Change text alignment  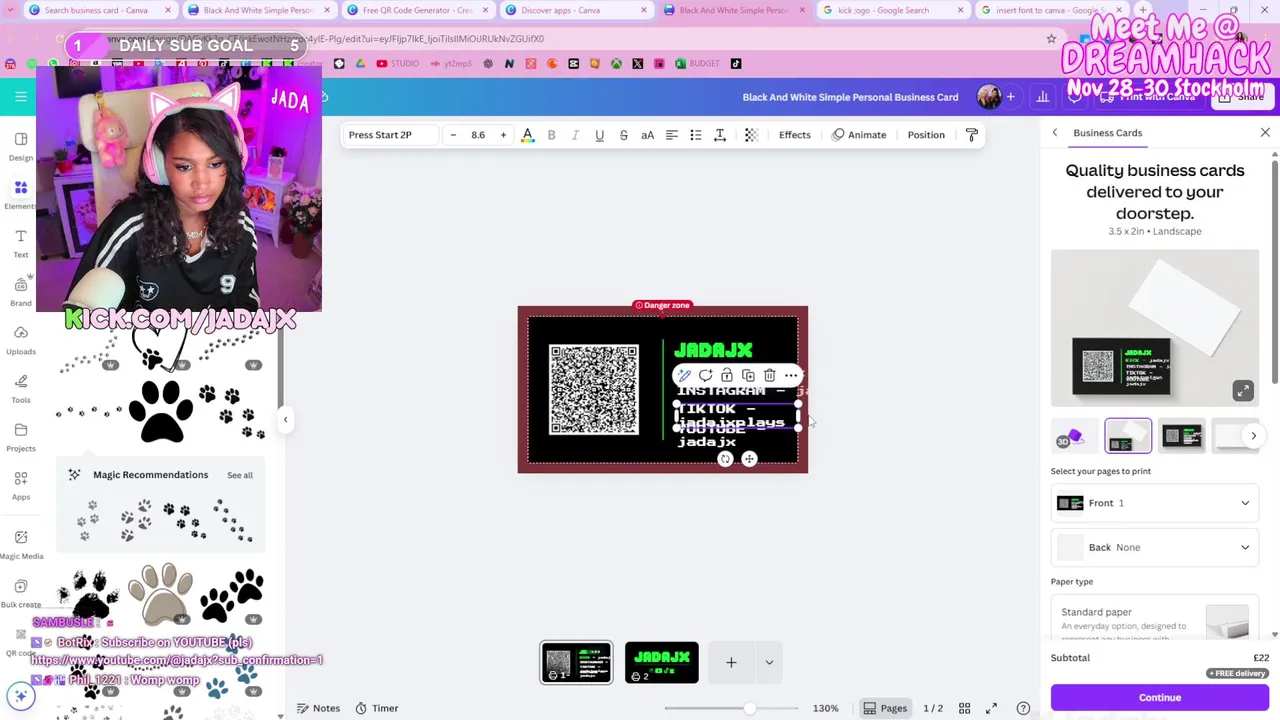pos(672,135)
